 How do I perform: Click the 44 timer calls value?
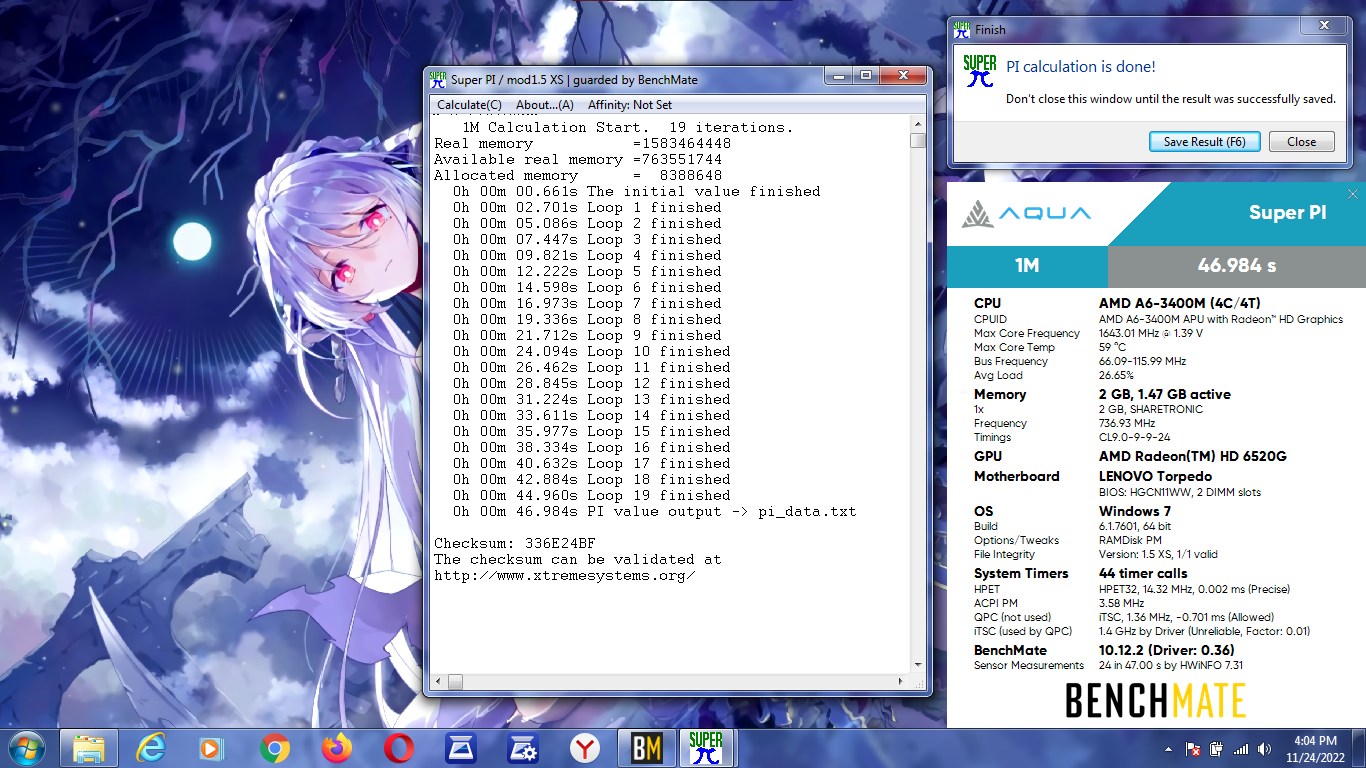pos(1143,573)
